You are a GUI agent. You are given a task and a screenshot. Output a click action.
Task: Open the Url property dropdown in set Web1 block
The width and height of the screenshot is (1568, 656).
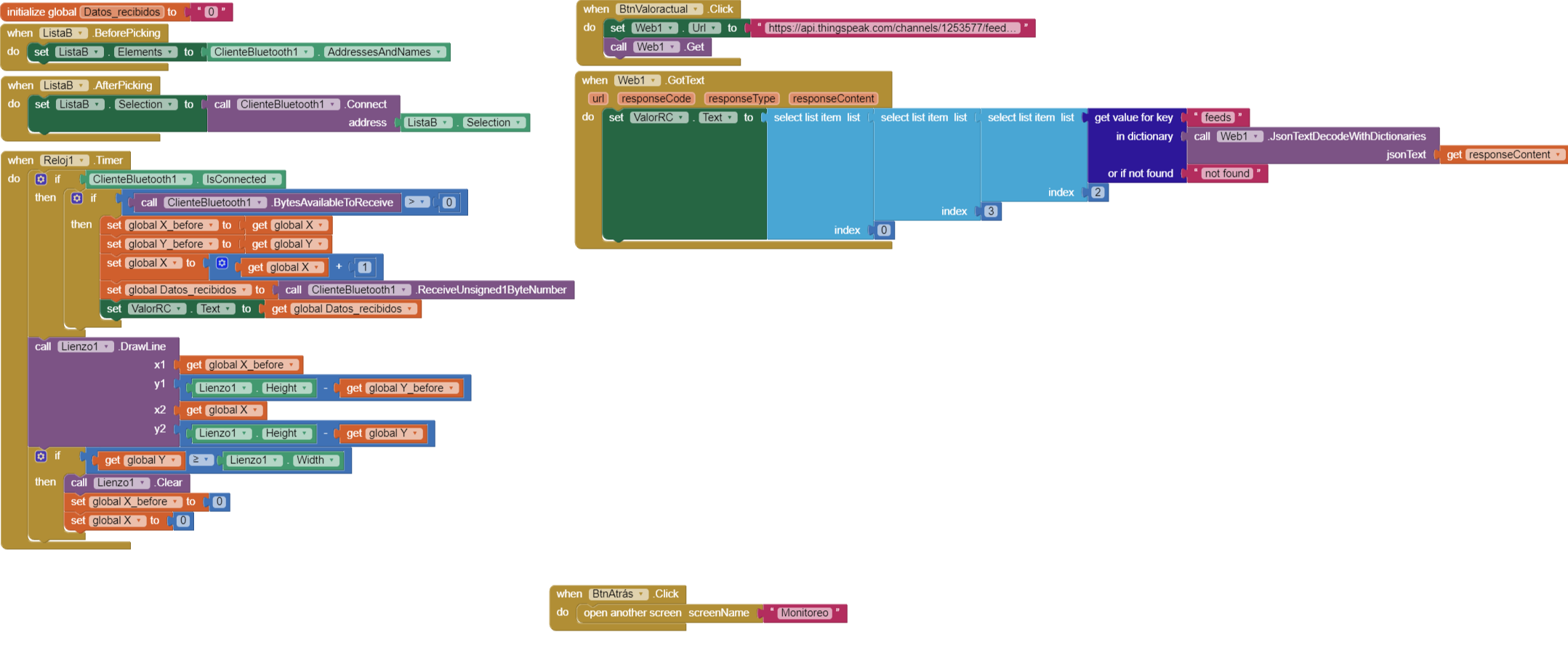point(704,28)
